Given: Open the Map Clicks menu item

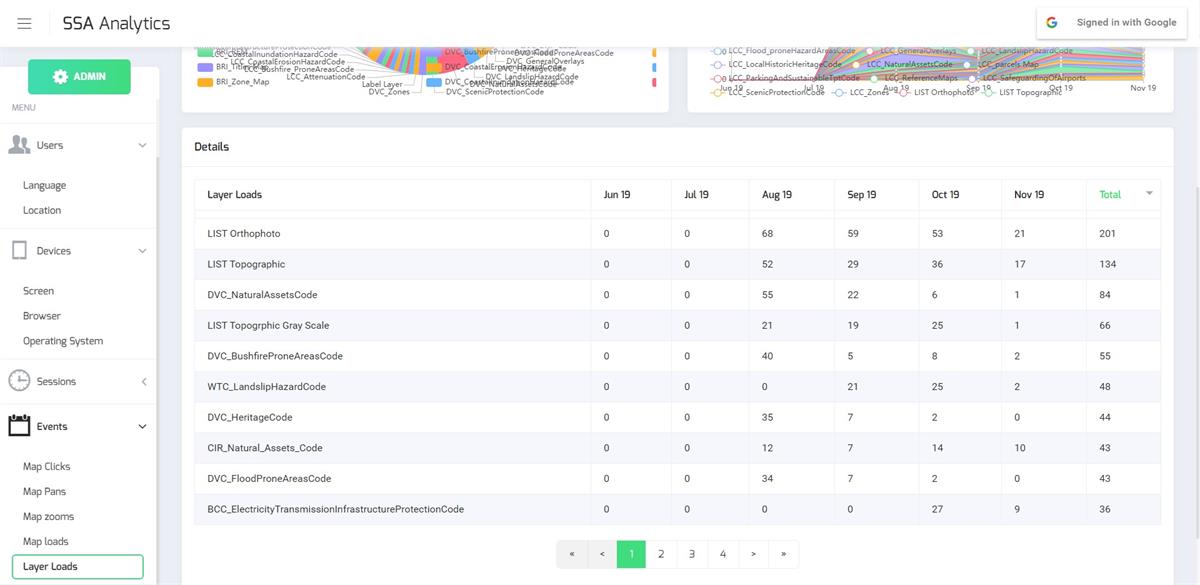Looking at the screenshot, I should click(x=47, y=467).
